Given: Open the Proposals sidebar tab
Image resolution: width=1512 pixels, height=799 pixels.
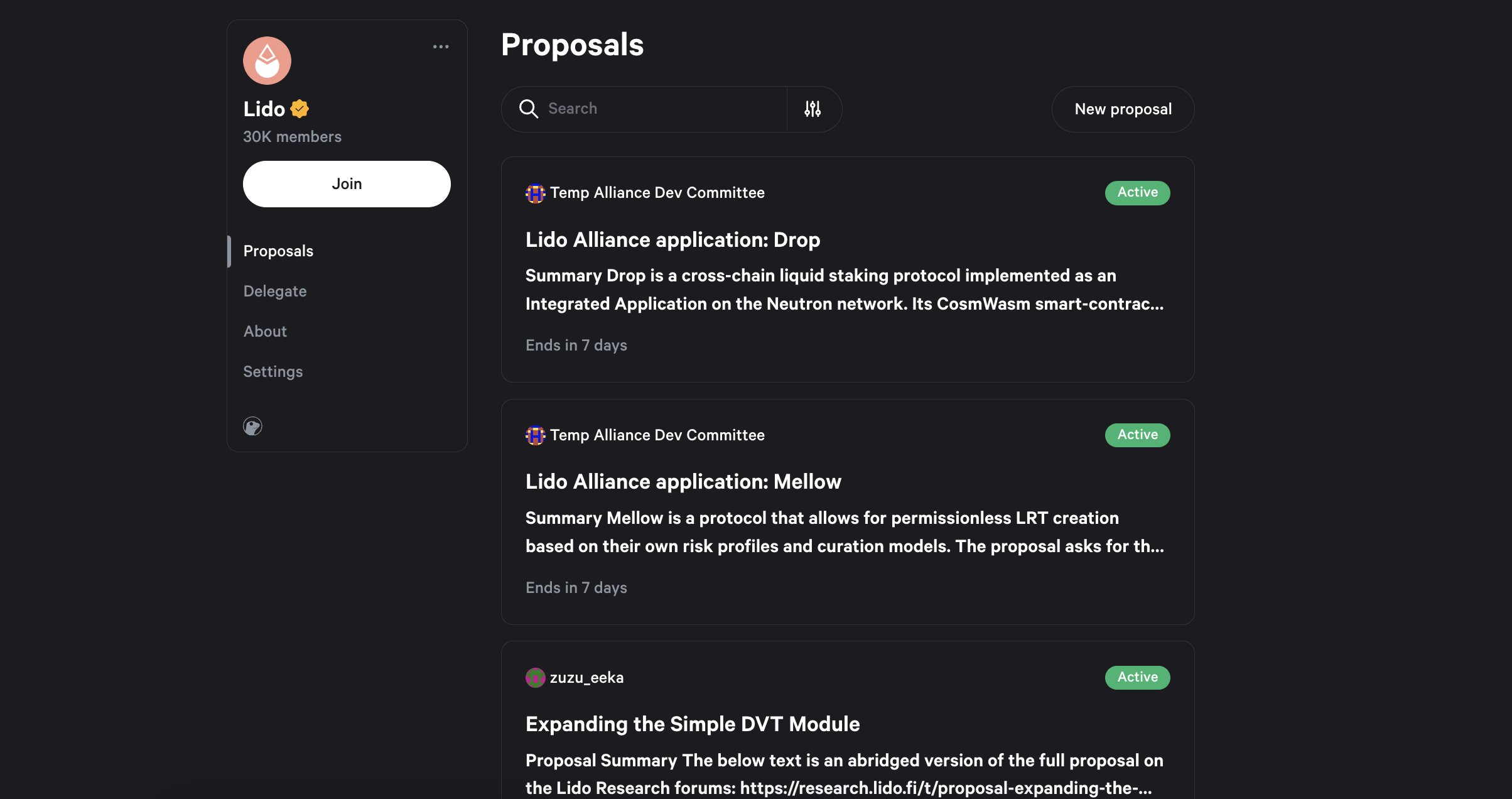Looking at the screenshot, I should [278, 251].
